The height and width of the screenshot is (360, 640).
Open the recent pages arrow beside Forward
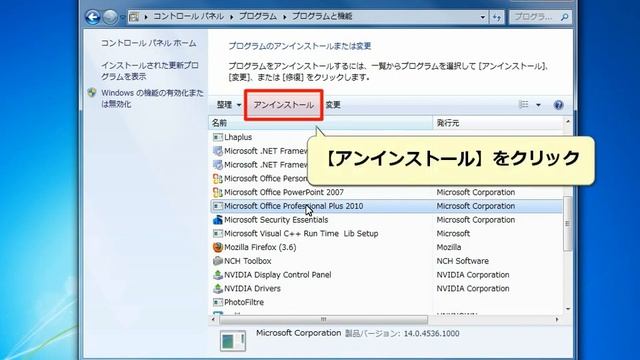(x=122, y=18)
